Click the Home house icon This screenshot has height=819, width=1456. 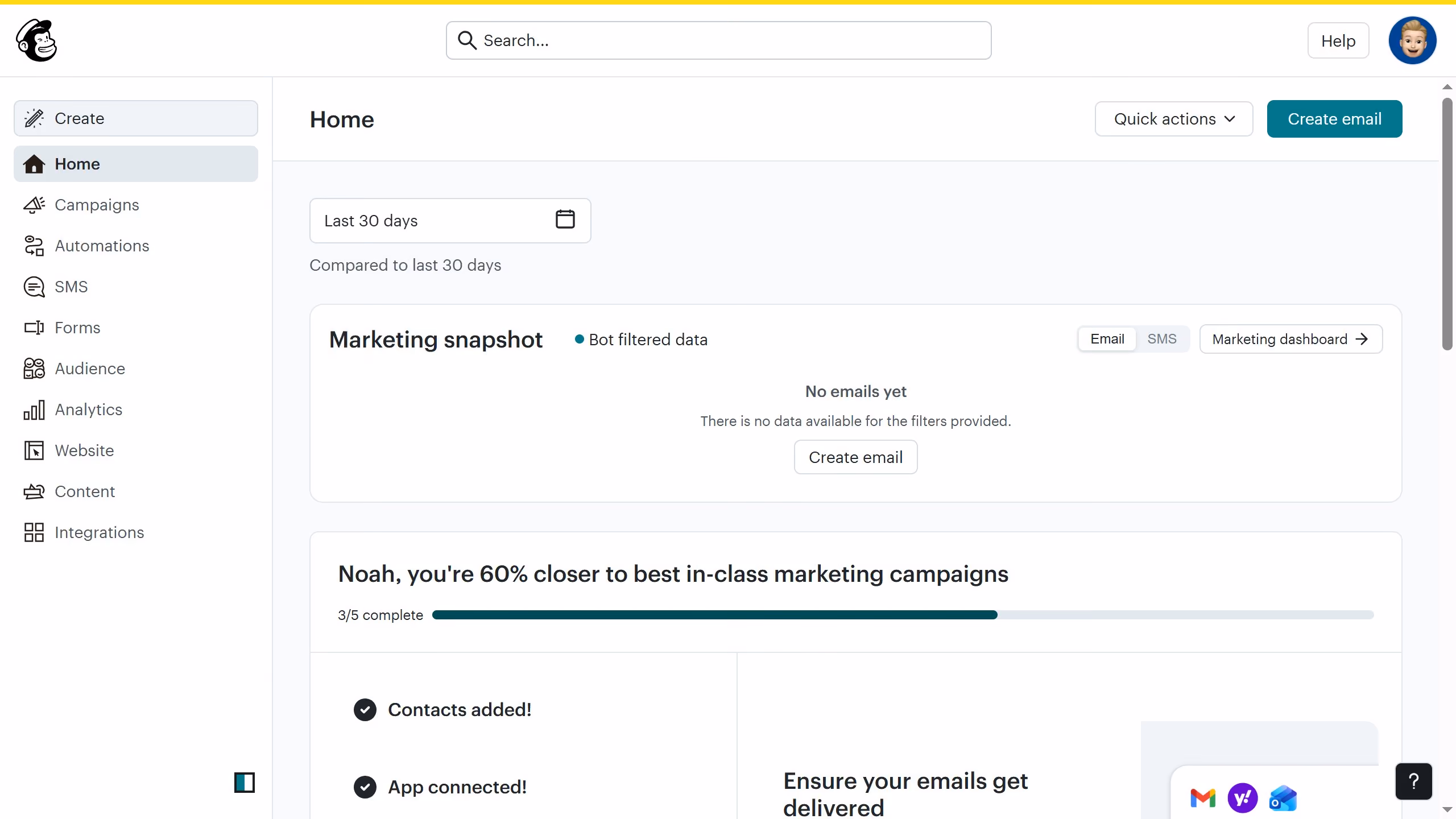click(x=34, y=164)
